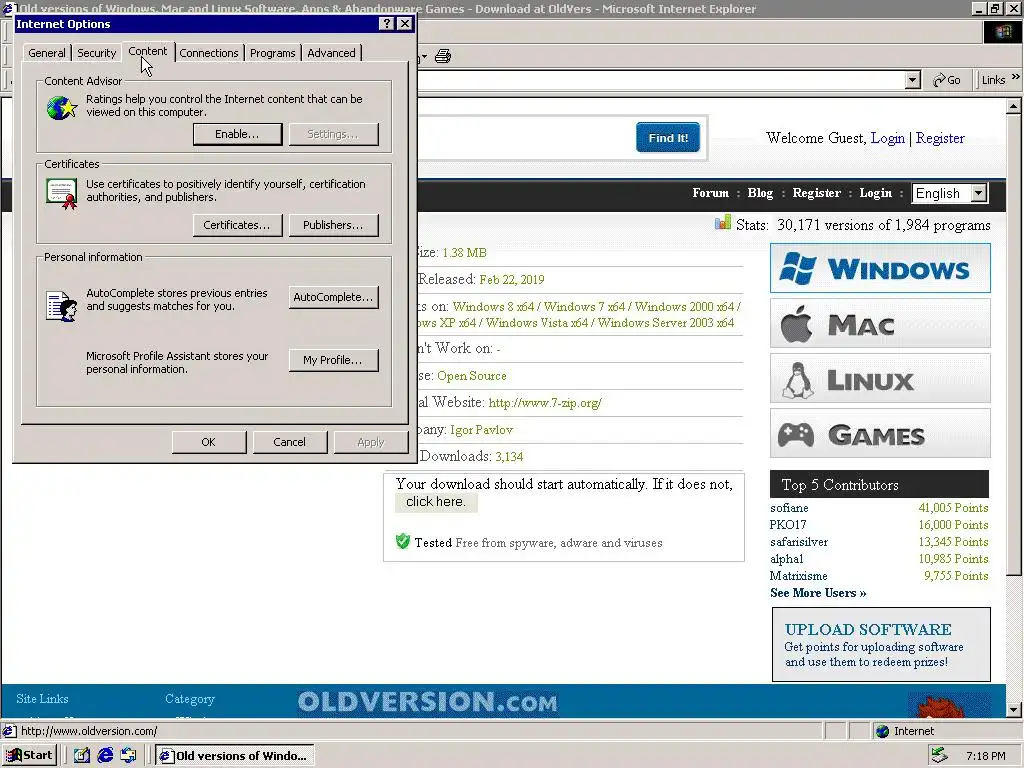
Task: Click the Print icon in IE toolbar
Action: pos(443,56)
